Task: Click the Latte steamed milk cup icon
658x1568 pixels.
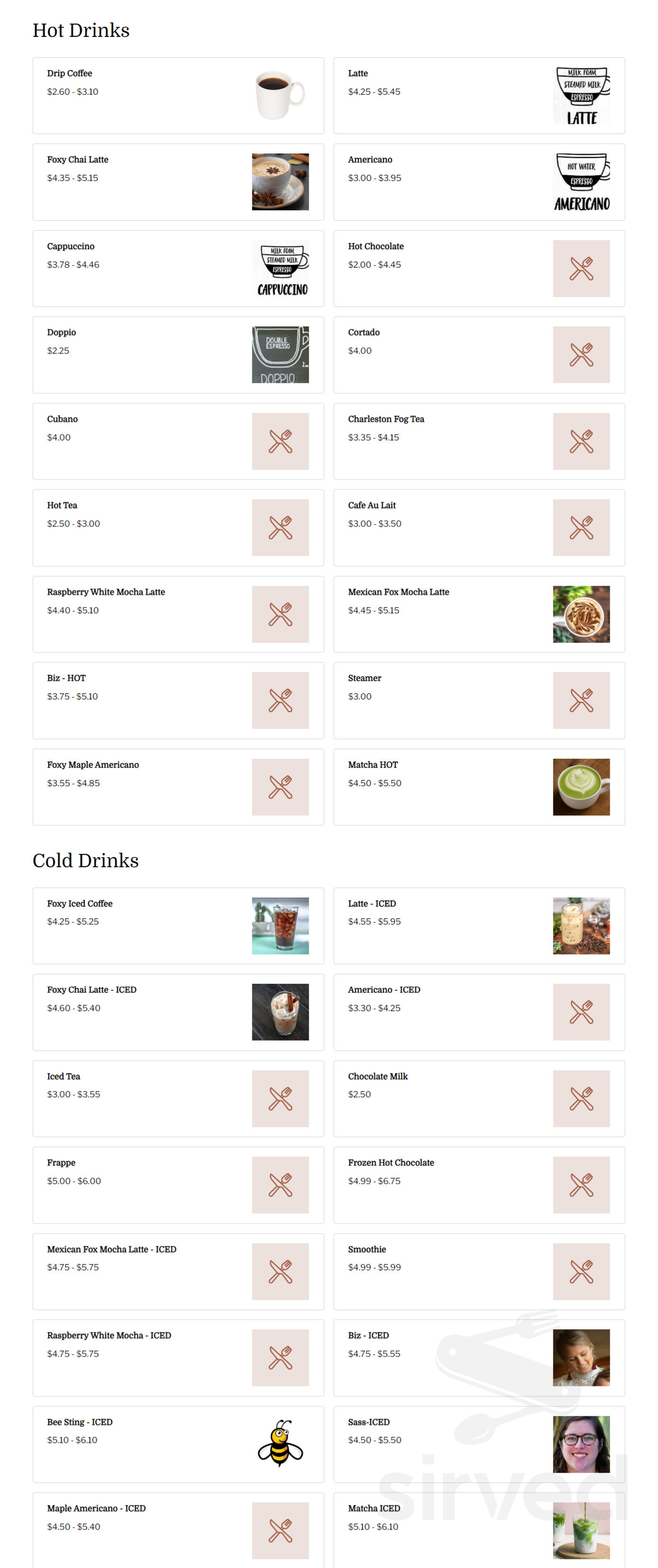Action: tap(582, 95)
